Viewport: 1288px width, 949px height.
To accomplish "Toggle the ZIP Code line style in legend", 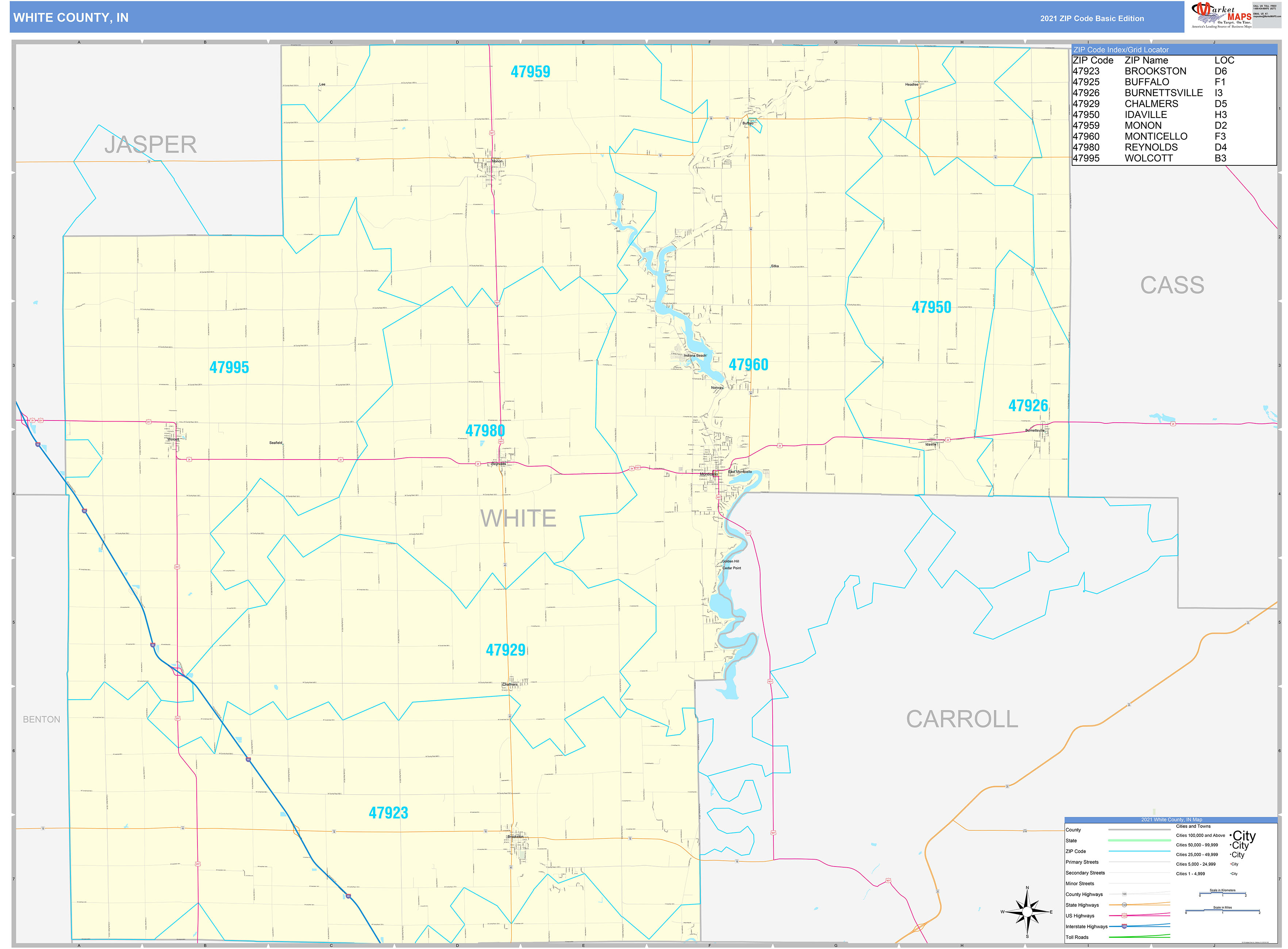I will (x=1139, y=851).
